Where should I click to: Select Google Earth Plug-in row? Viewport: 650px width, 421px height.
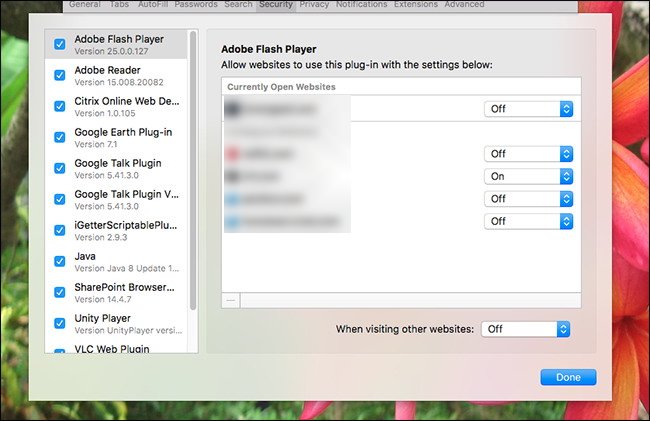116,138
